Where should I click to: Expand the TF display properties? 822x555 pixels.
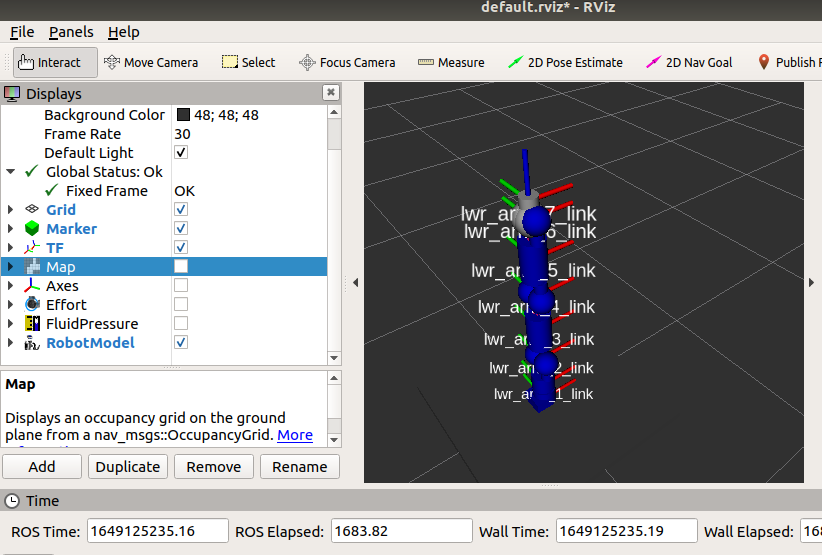coord(10,247)
